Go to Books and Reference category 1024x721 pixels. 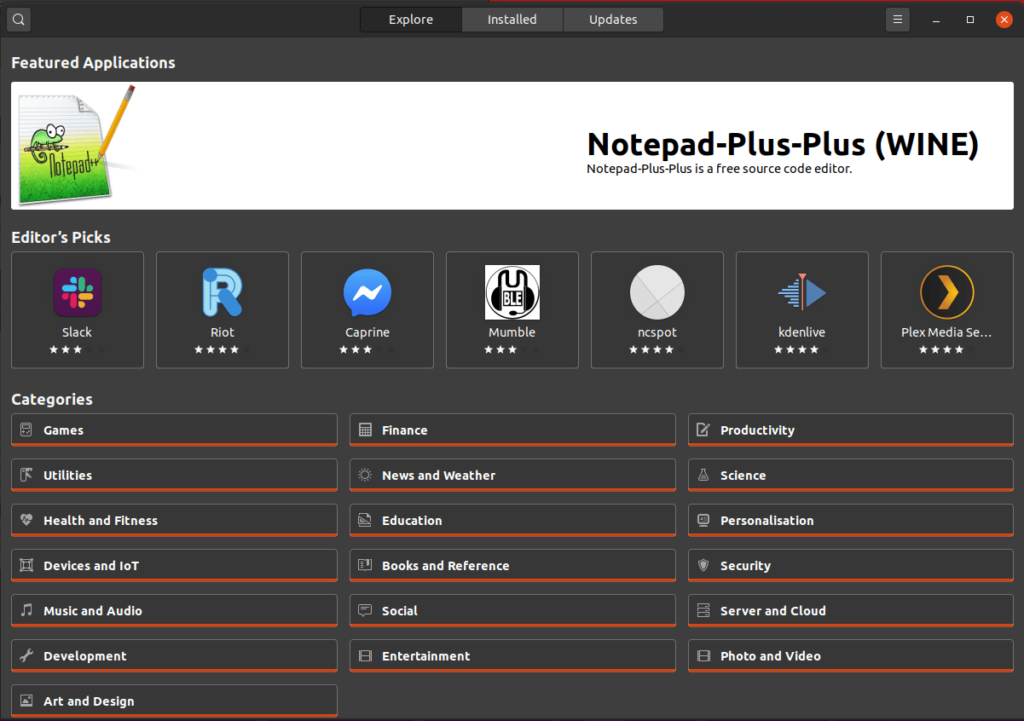coord(513,565)
